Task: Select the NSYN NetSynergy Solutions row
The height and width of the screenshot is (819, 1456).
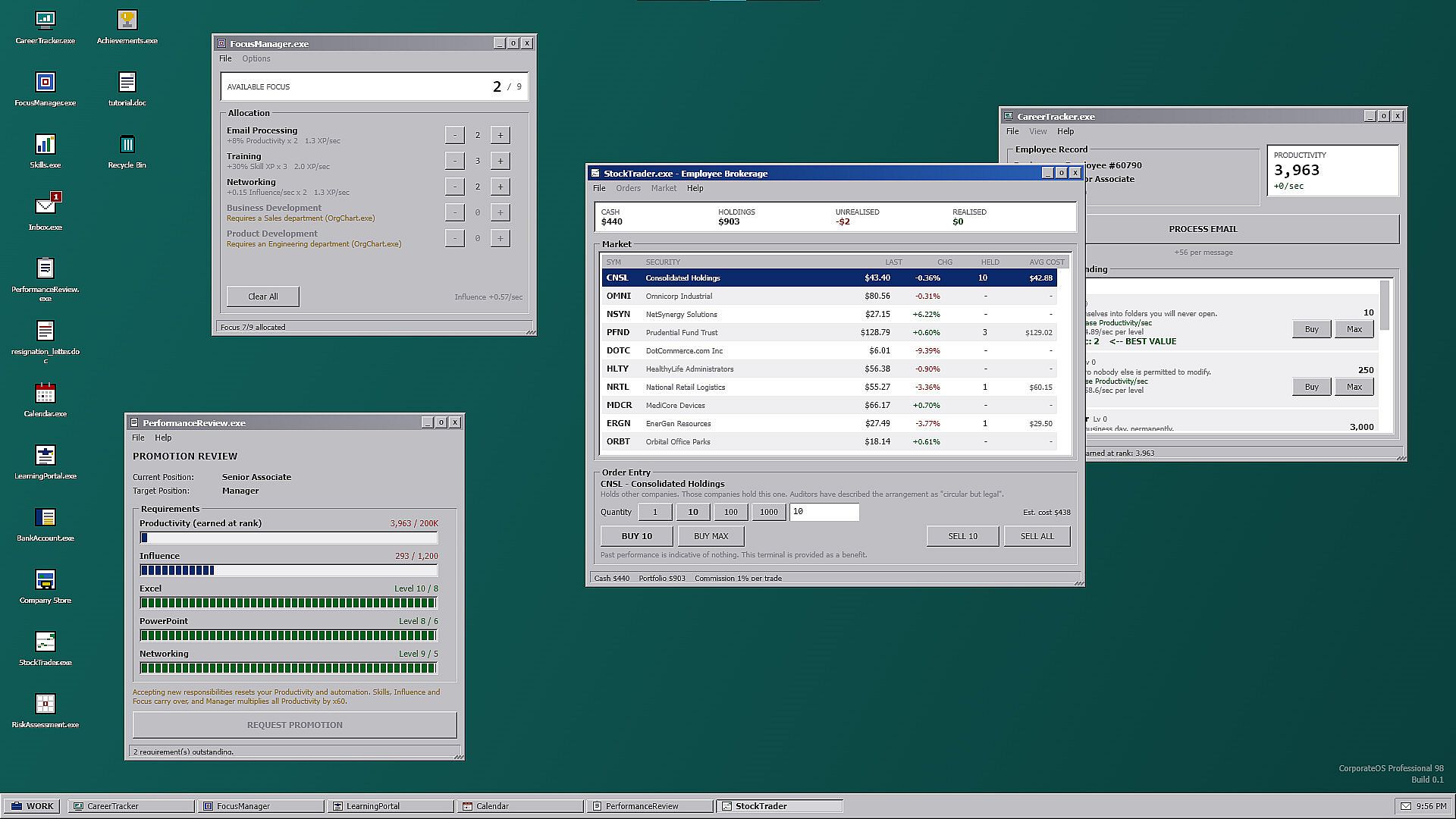Action: coord(830,314)
